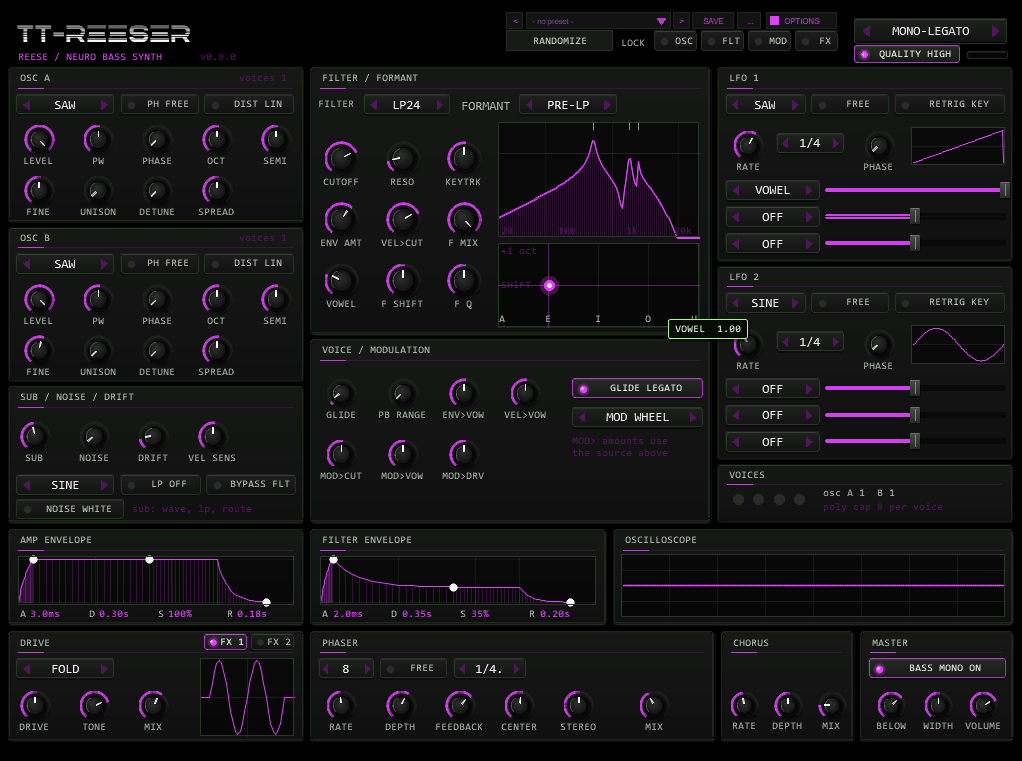Change LFO 1 VOWEL destination selector
Viewport: 1022px width, 761px height.
click(x=772, y=190)
